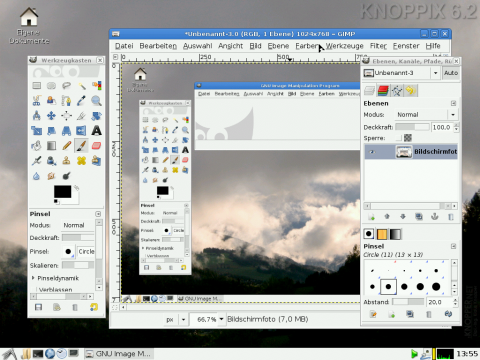
Task: Select the Measure compass tool
Action: pyautogui.click(x=37, y=116)
